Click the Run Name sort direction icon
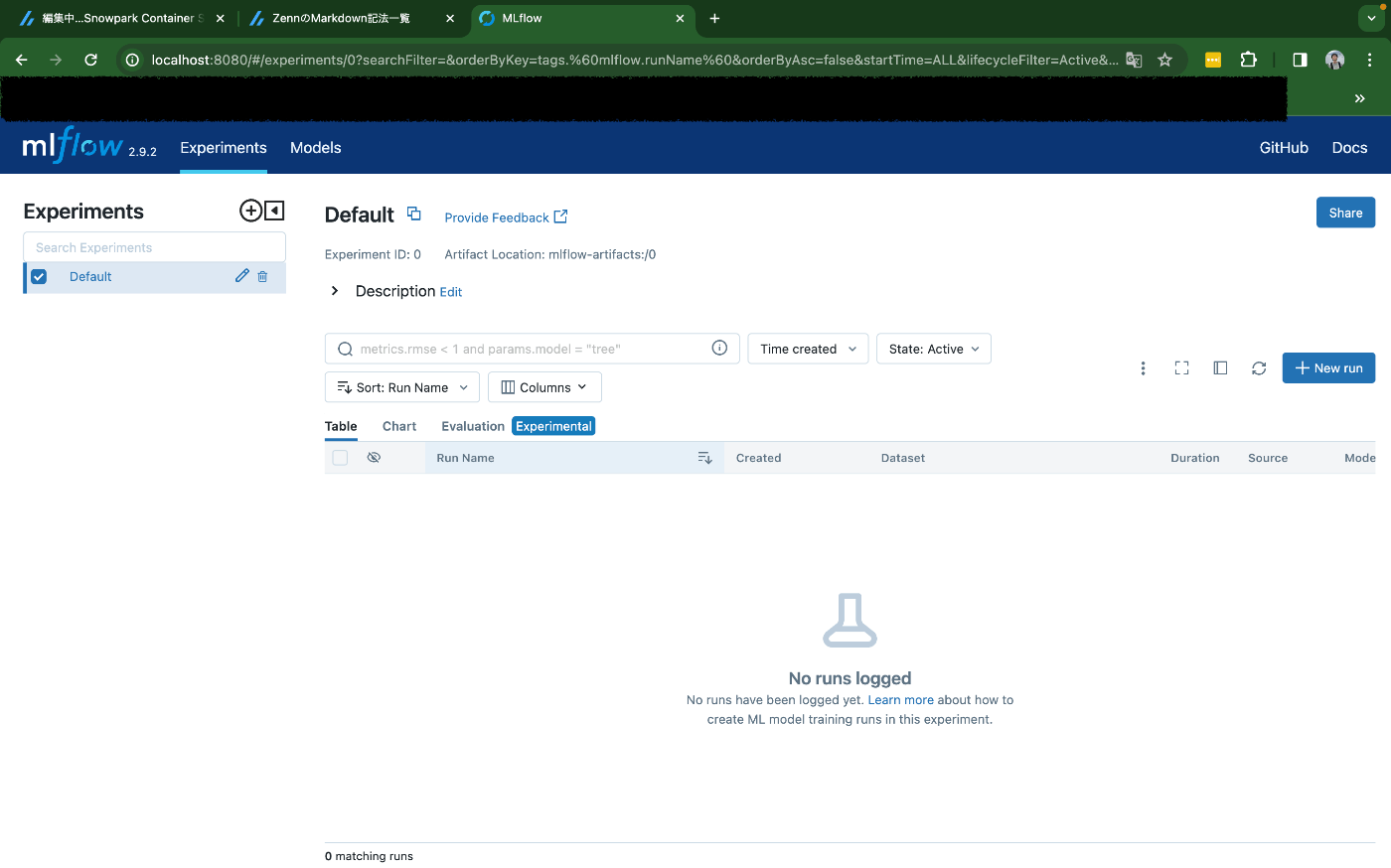Screen dimensions: 1391x868 (704, 458)
